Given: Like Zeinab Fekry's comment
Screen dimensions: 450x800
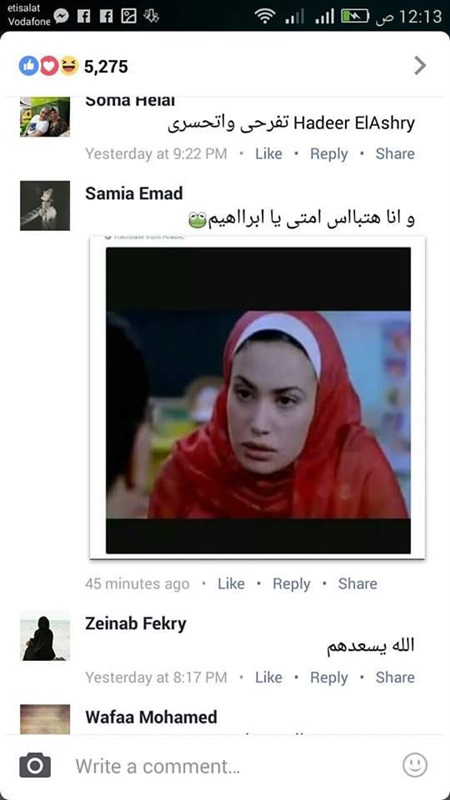Looking at the screenshot, I should pos(268,678).
